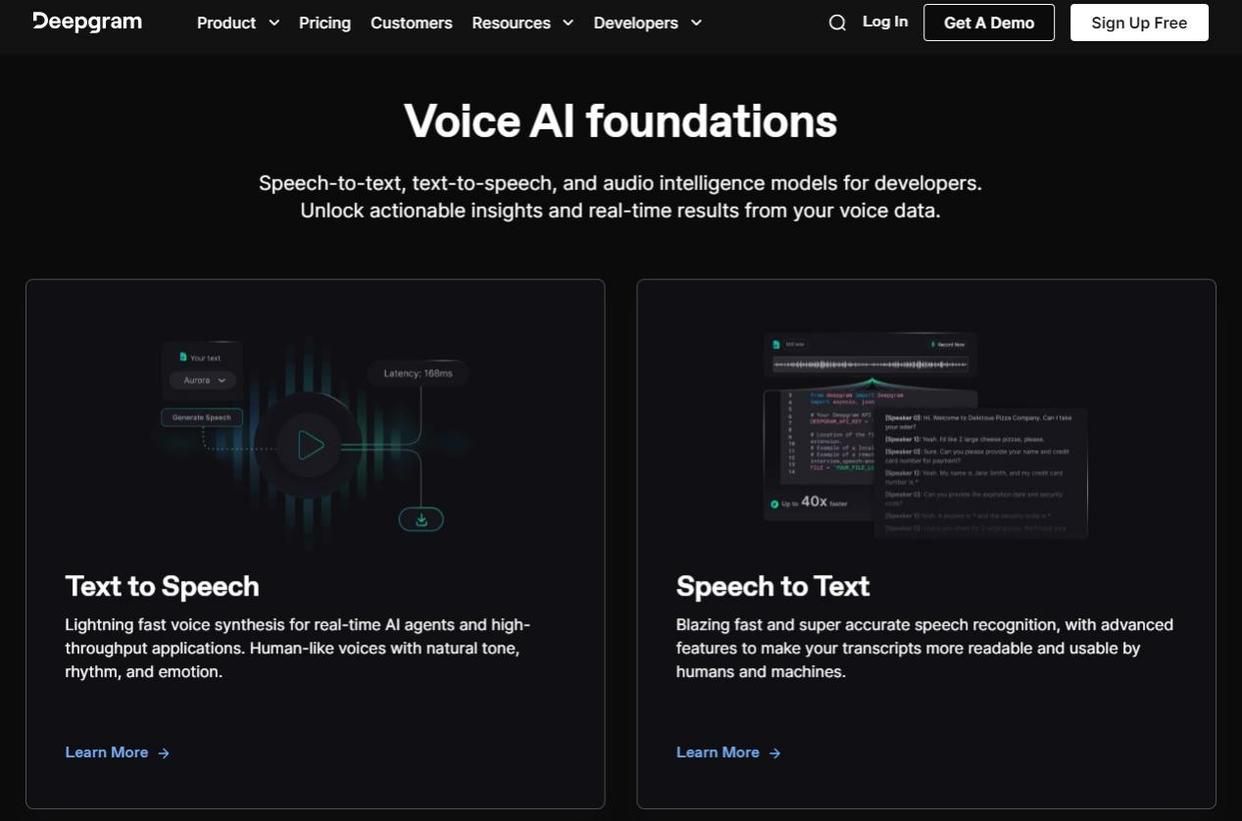Image resolution: width=1242 pixels, height=821 pixels.
Task: Click Learn More under Speech to Text
Action: 728,752
